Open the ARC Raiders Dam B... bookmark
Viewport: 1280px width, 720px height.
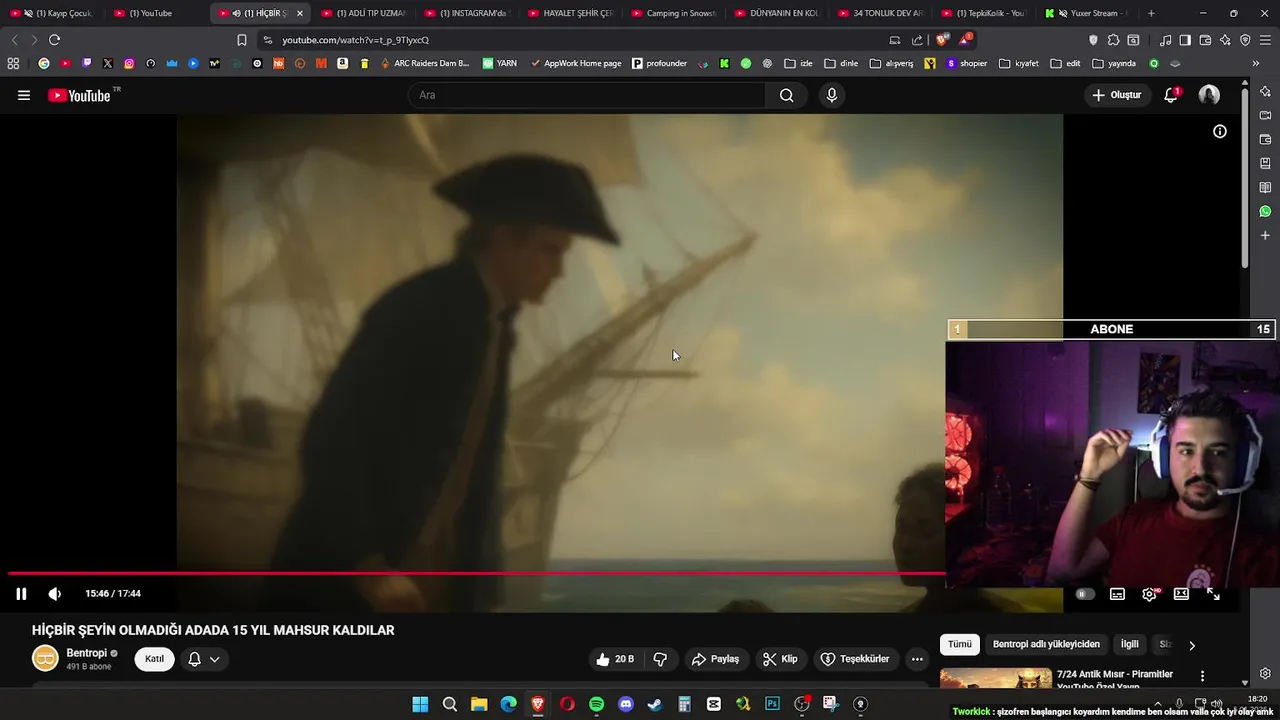(x=424, y=63)
